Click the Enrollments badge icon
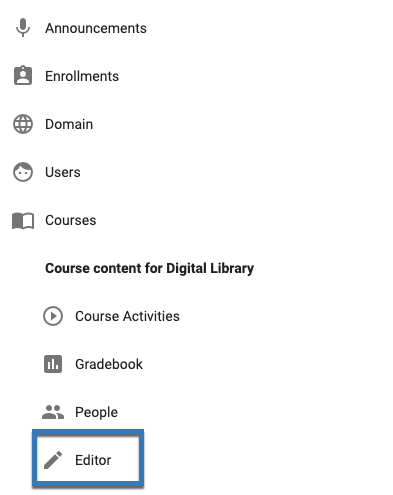This screenshot has height=495, width=393. (x=23, y=76)
